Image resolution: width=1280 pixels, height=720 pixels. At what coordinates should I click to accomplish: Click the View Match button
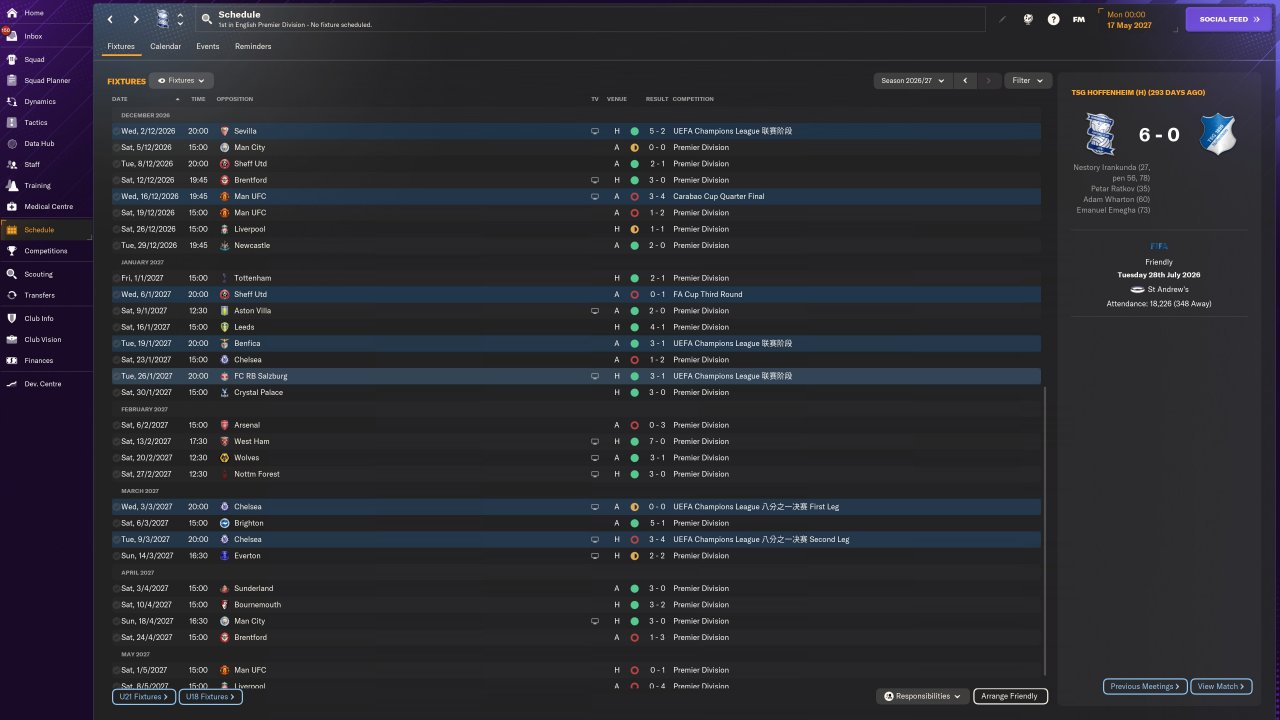click(x=1221, y=686)
